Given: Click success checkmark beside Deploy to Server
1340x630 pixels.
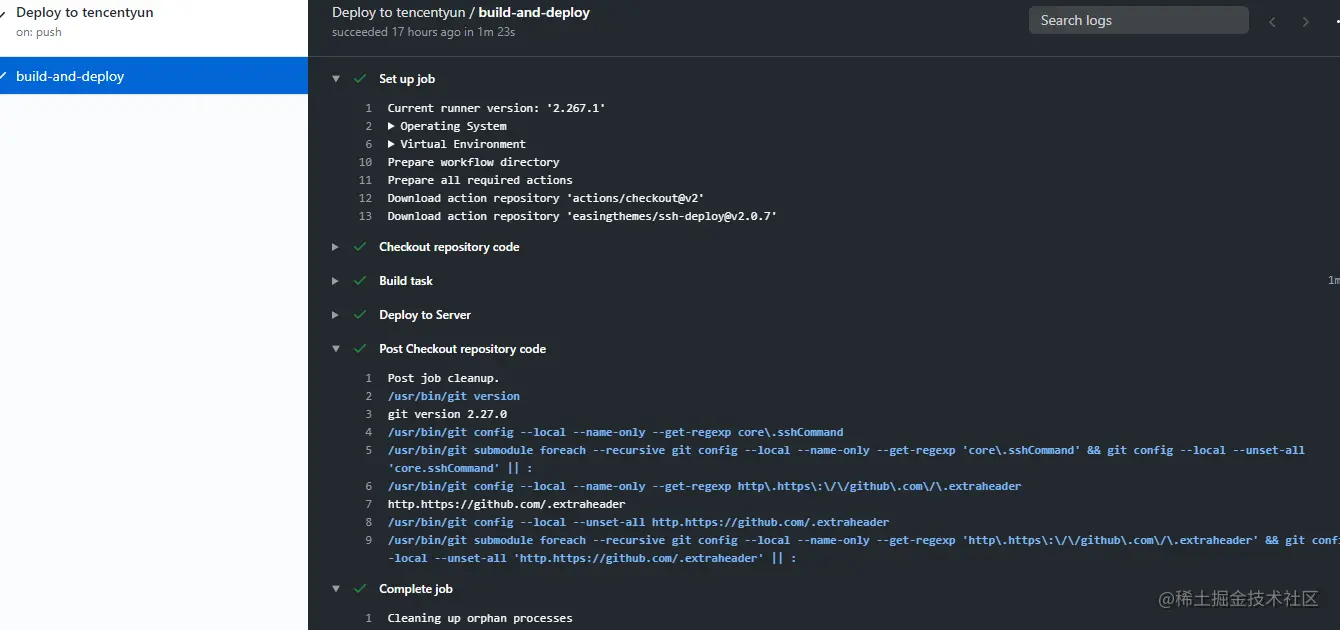Looking at the screenshot, I should click(x=360, y=315).
